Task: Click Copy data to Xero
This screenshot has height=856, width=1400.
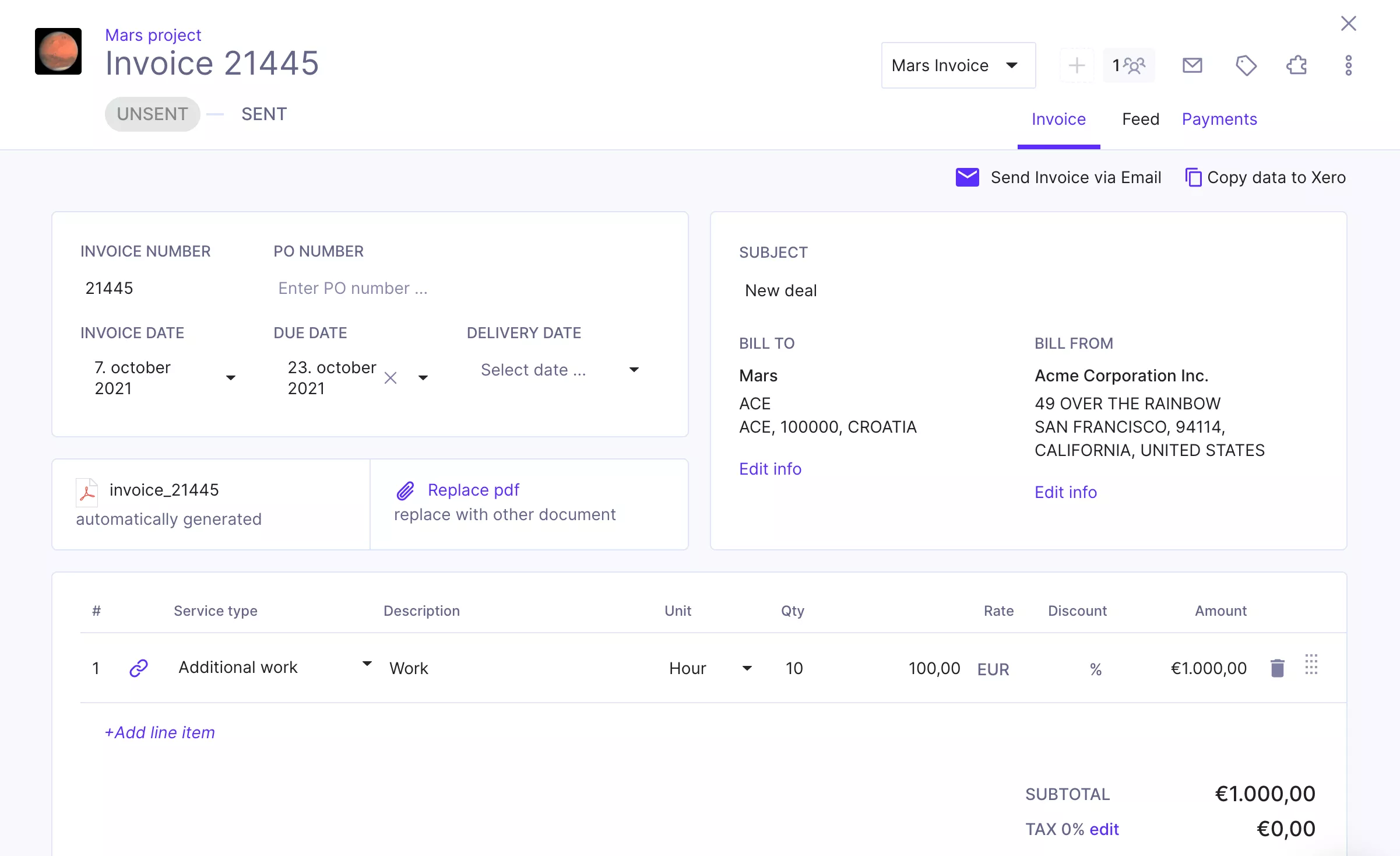Action: pyautogui.click(x=1276, y=177)
